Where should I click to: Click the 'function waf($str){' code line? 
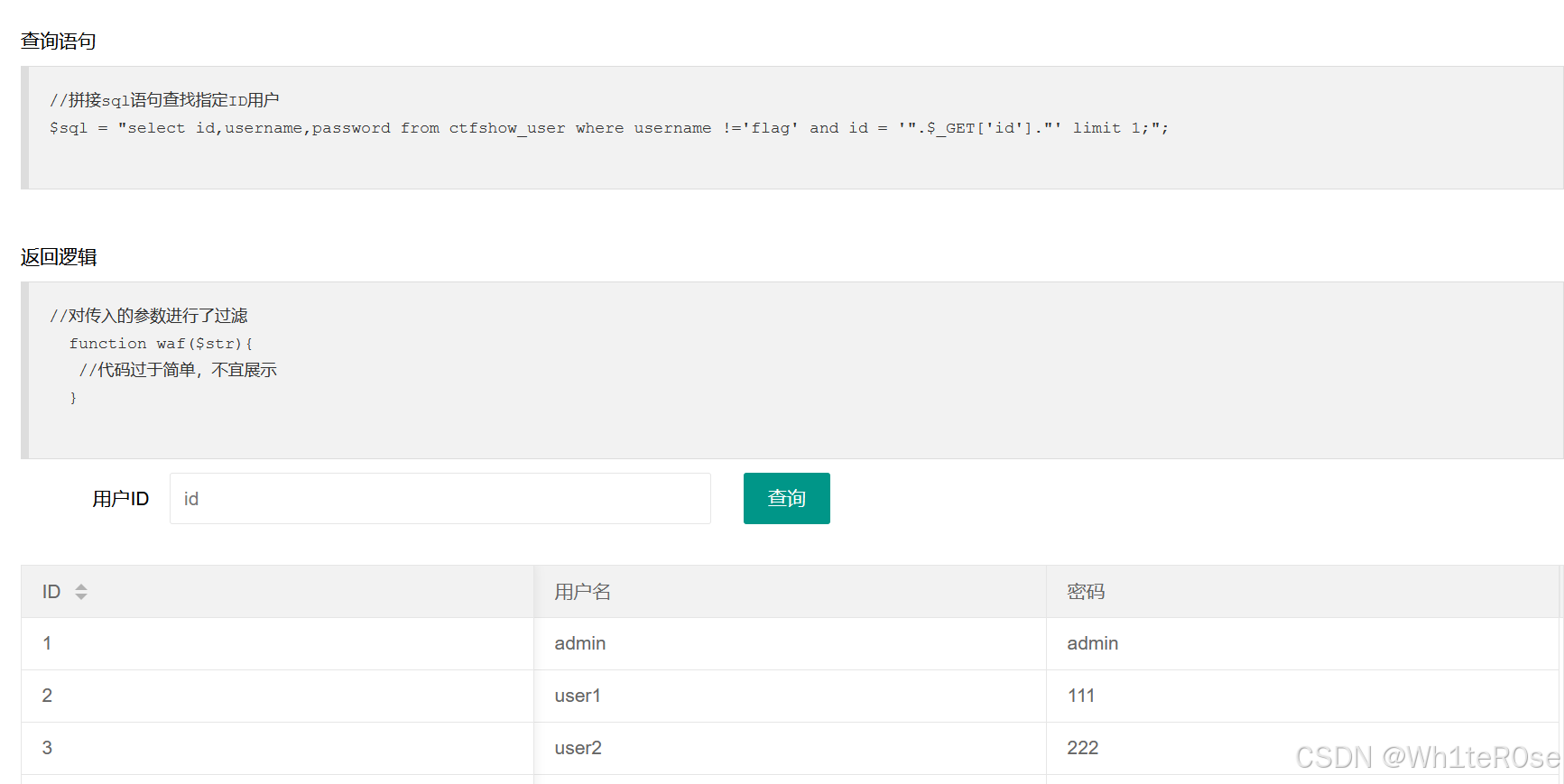point(162,344)
